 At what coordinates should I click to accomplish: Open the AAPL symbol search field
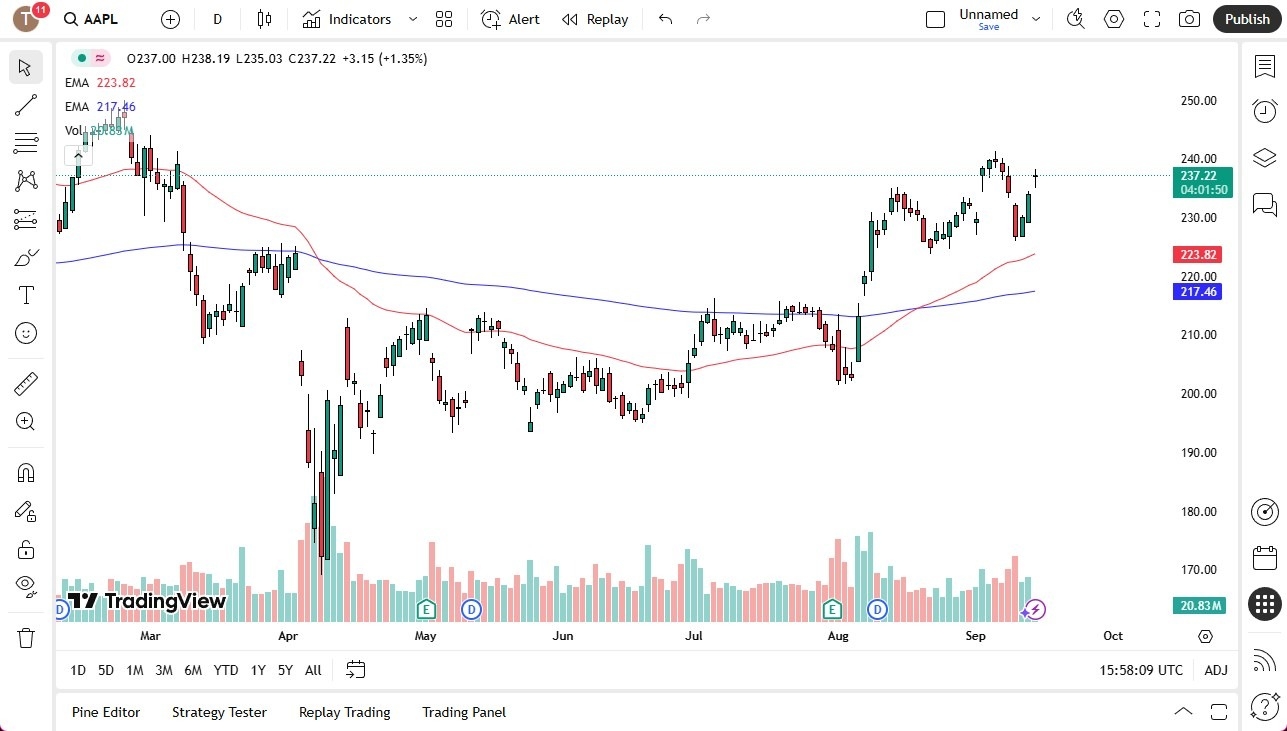tap(91, 19)
